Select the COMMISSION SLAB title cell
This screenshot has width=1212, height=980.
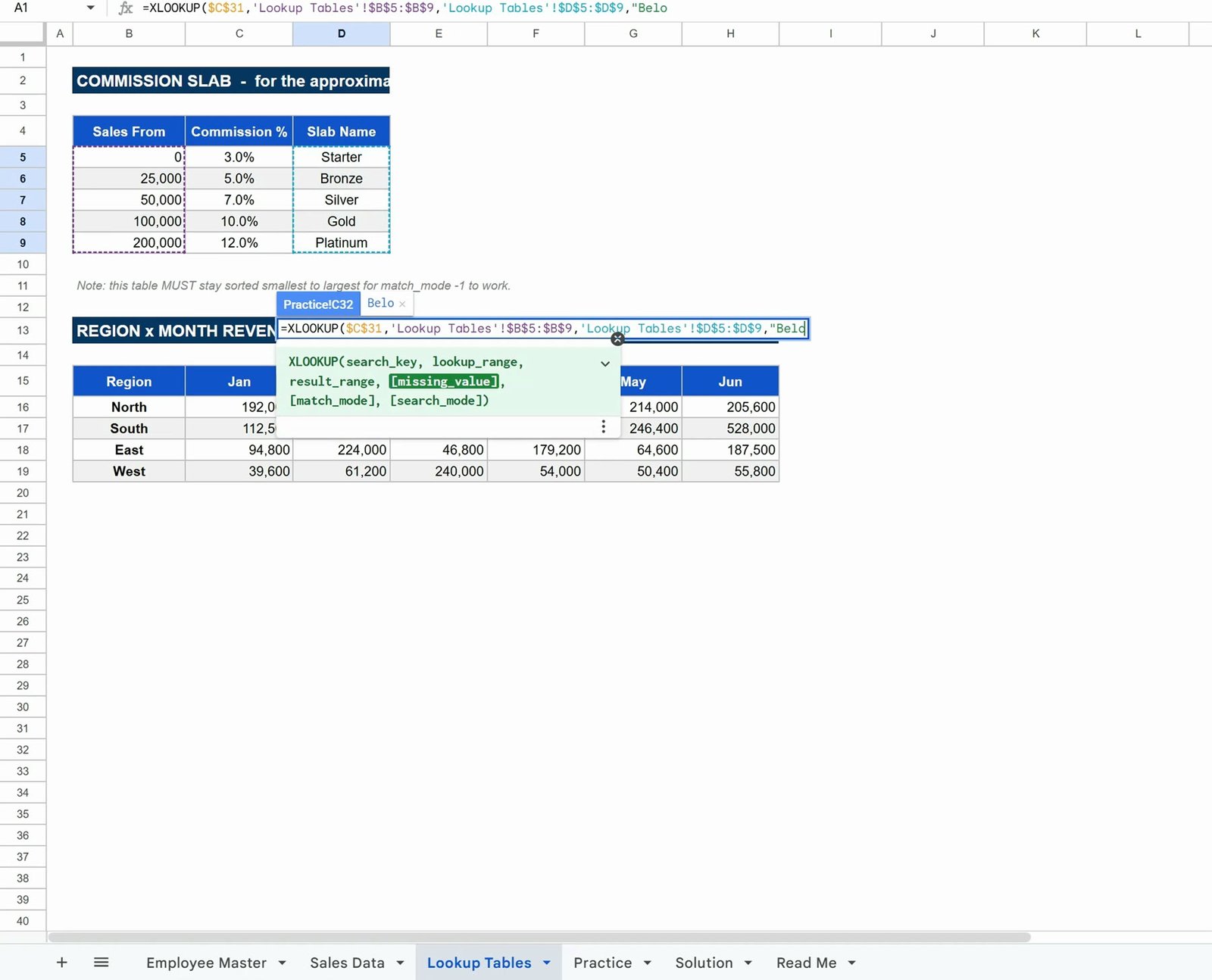click(231, 81)
